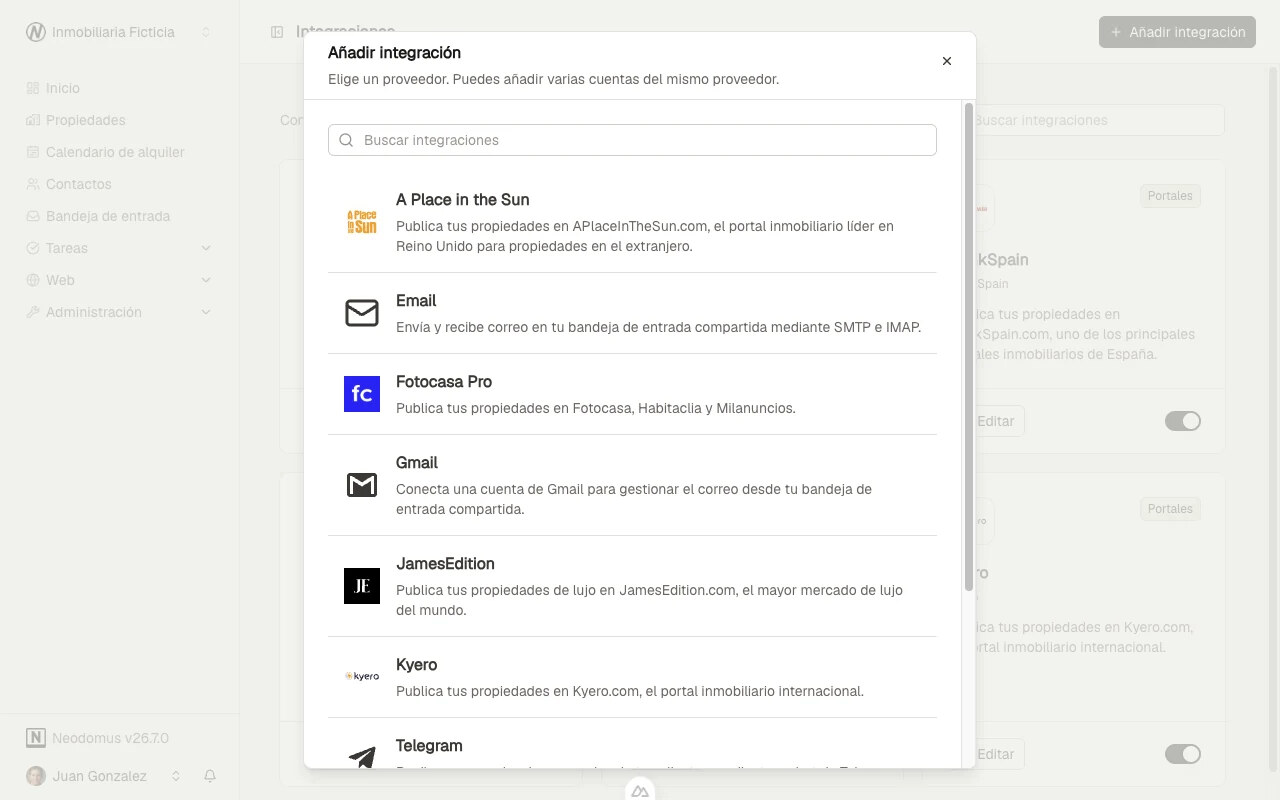
Task: Select the Telegram provider title
Action: click(x=429, y=746)
